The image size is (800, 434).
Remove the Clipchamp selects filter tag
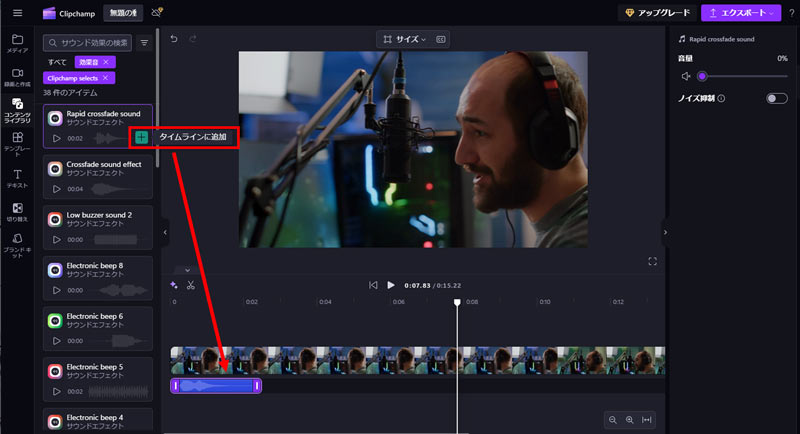pos(105,78)
